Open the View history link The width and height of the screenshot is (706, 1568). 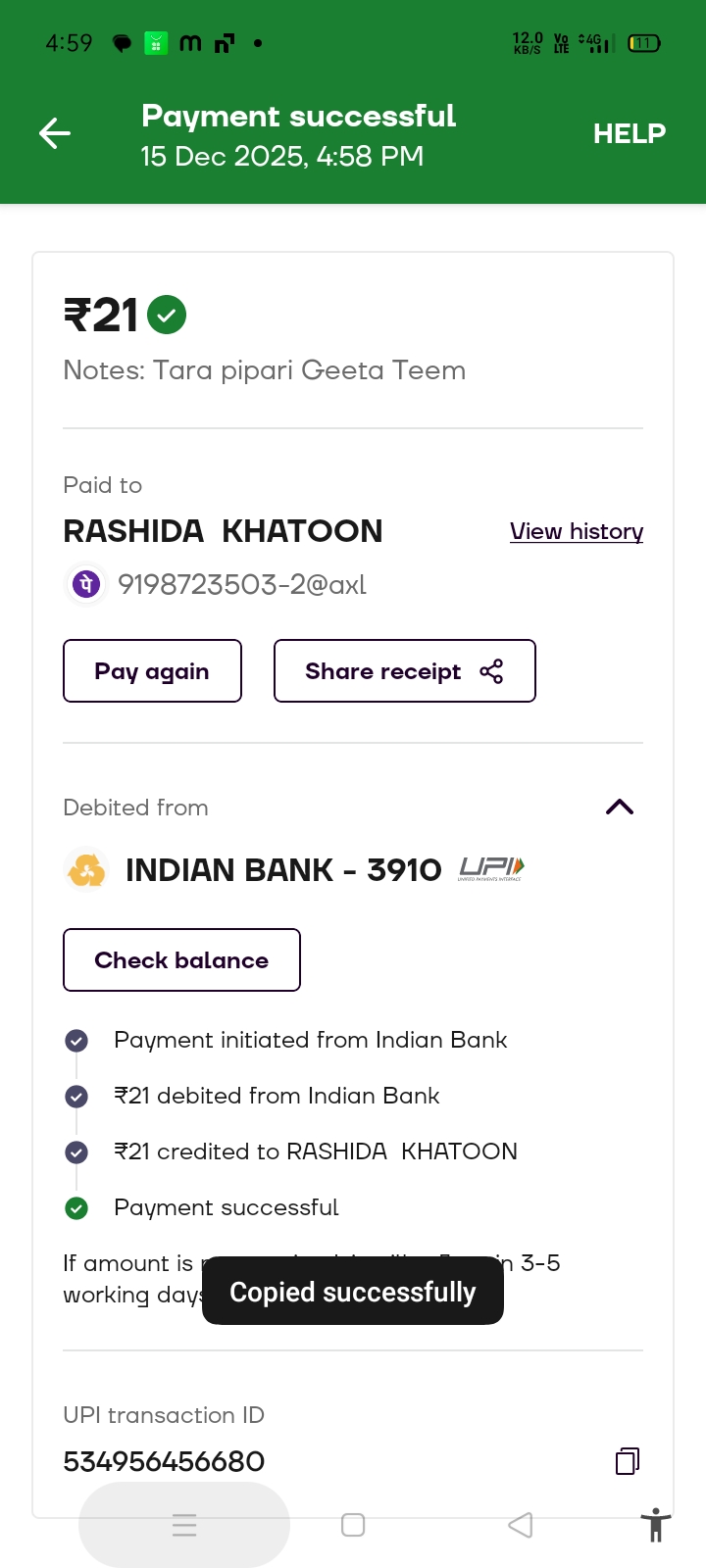[x=577, y=531]
